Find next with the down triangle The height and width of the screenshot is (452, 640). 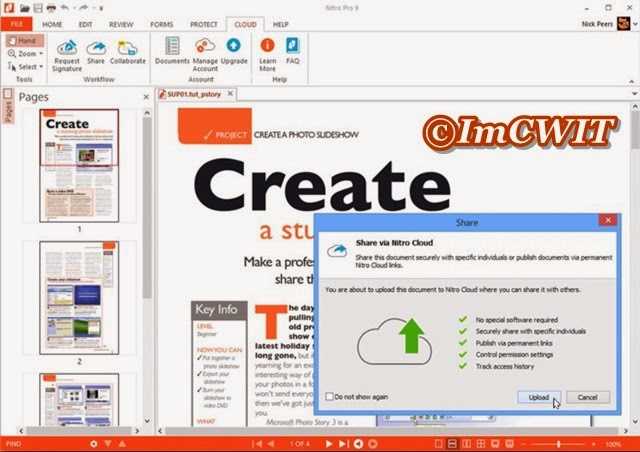(108, 444)
